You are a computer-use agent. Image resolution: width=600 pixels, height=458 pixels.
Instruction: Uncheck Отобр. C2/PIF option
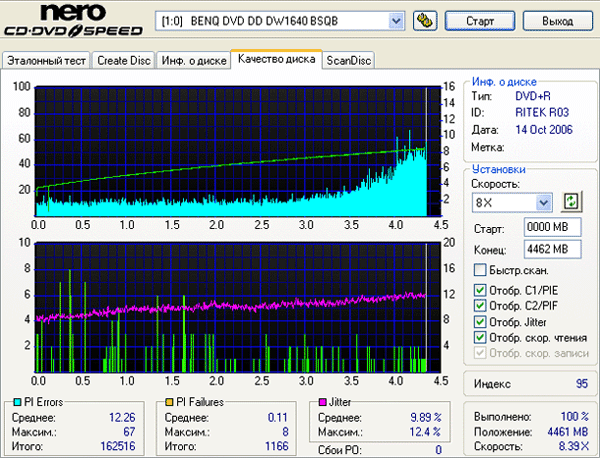481,307
